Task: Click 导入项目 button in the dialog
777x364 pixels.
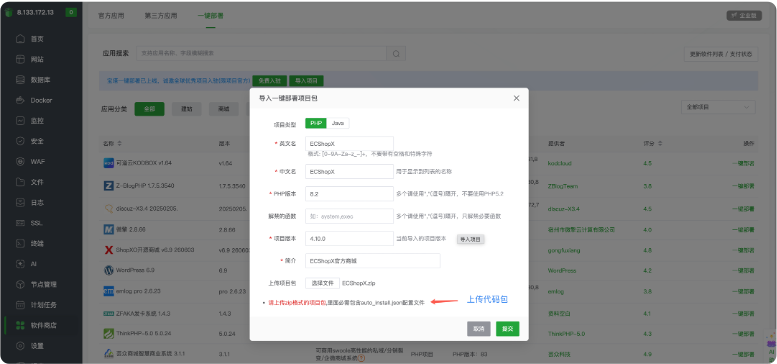Action: 471,239
